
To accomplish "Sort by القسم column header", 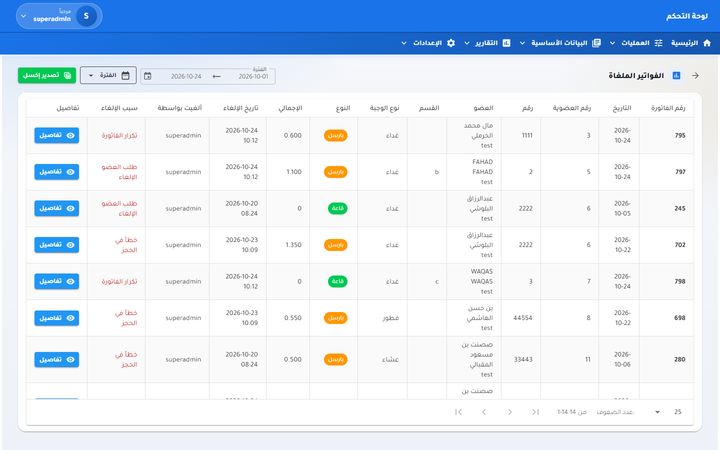I will coord(429,108).
